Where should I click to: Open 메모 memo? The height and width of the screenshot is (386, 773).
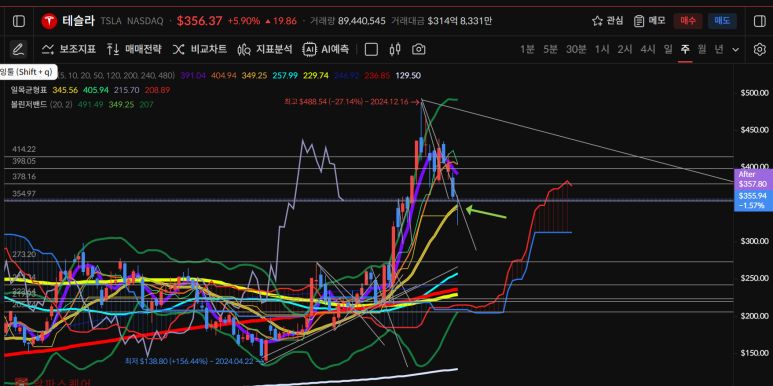[x=650, y=21]
